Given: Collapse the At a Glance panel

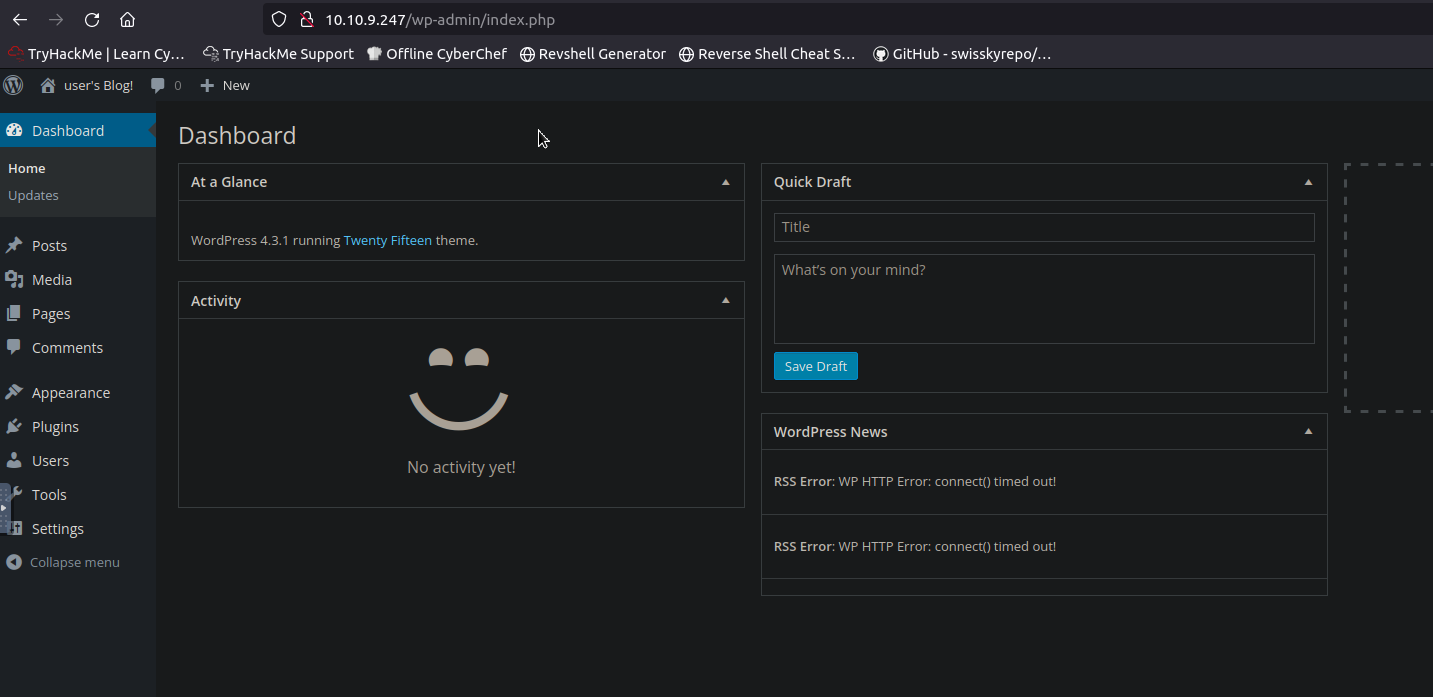Looking at the screenshot, I should coord(725,182).
